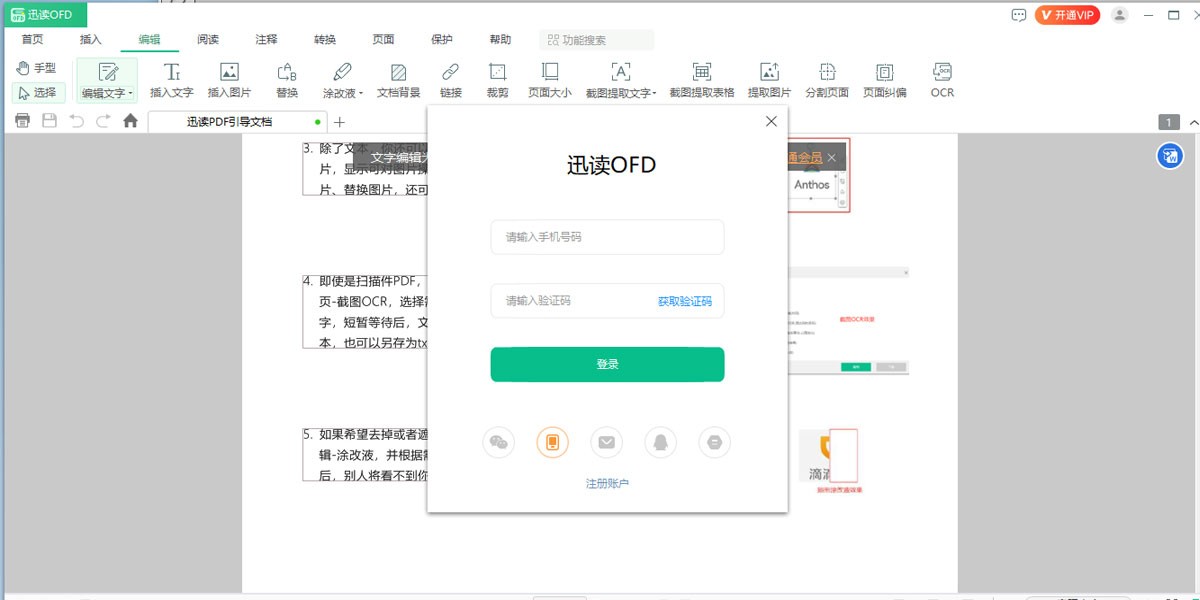
Task: Choose Insert Text (插入文字) tool
Action: click(x=171, y=80)
